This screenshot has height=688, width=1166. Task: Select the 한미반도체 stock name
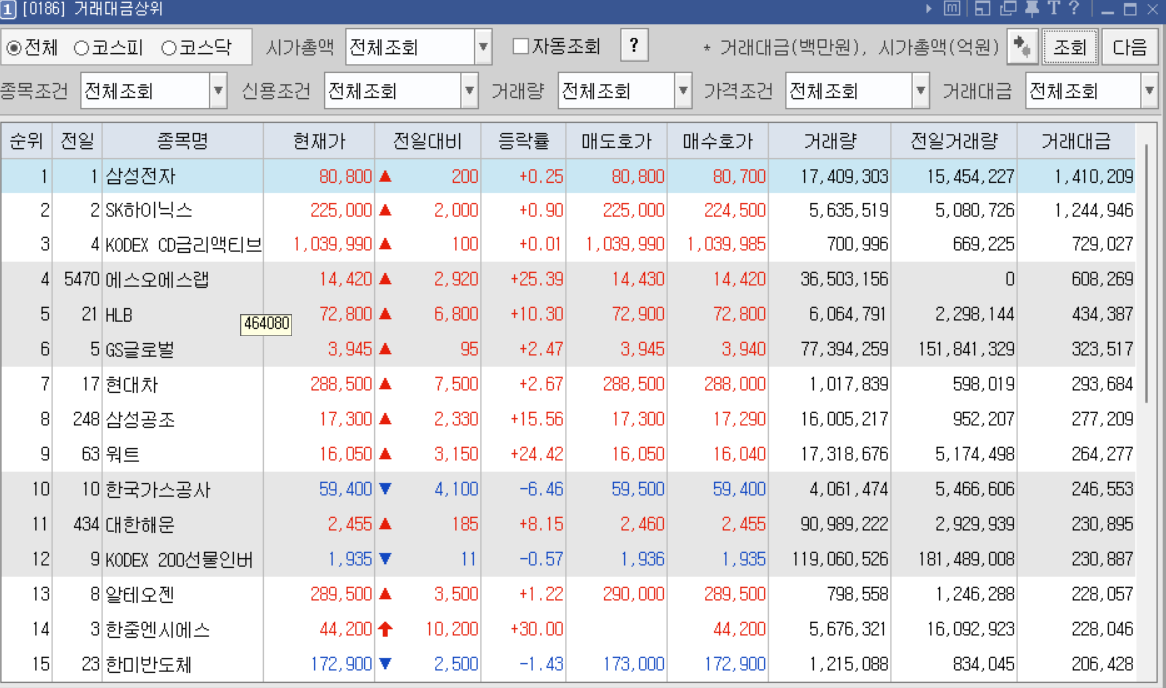tap(149, 664)
